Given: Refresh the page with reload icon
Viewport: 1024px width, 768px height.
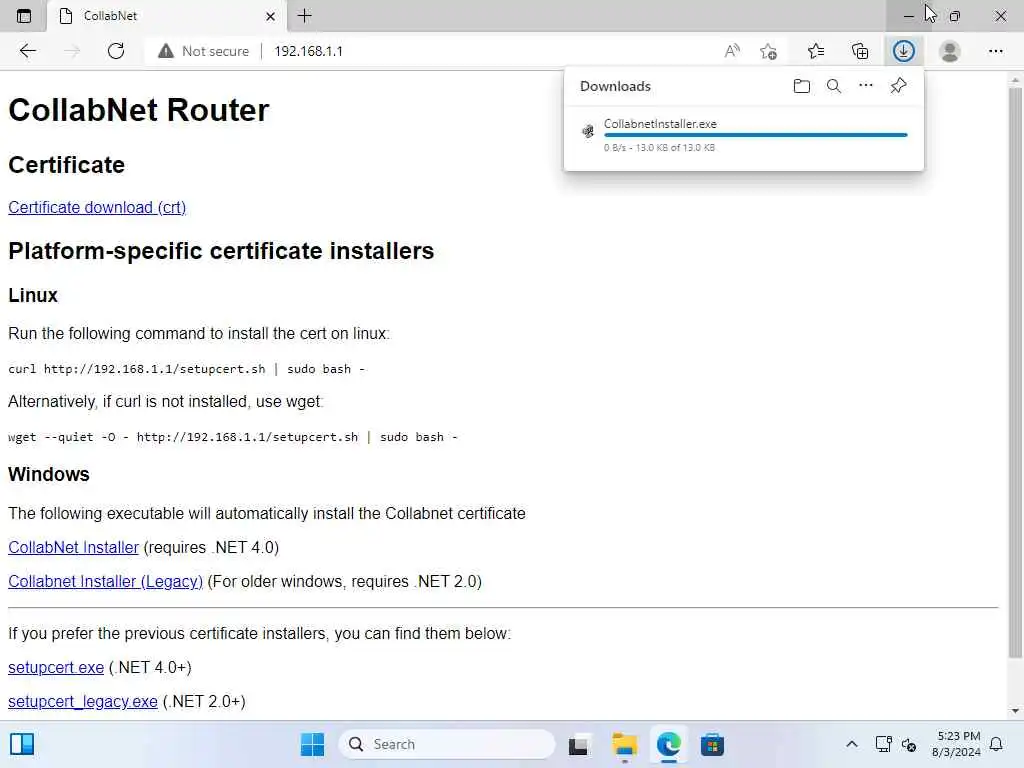Looking at the screenshot, I should click(116, 51).
